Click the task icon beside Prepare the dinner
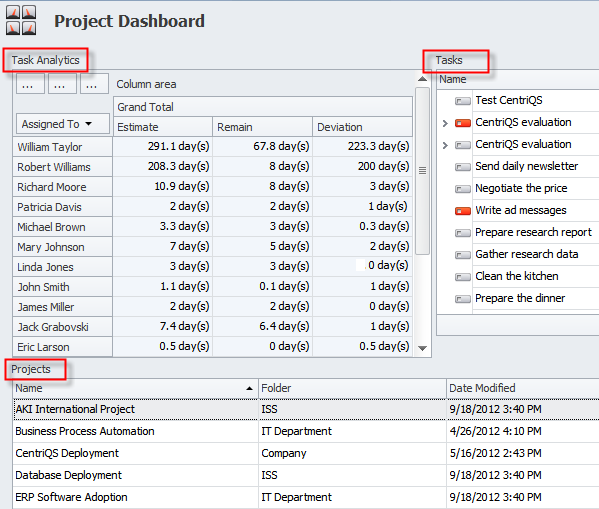Screen dimensions: 599x509 tap(463, 299)
